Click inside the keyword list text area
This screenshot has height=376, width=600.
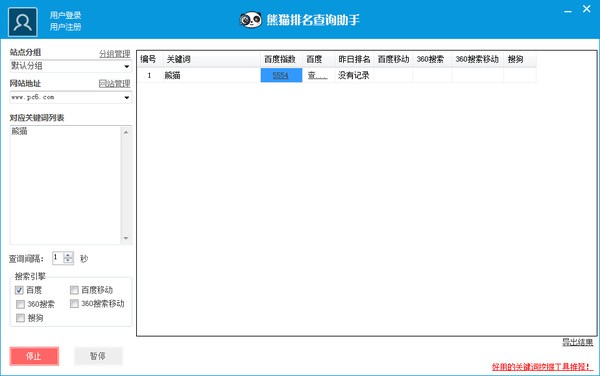tap(65, 185)
